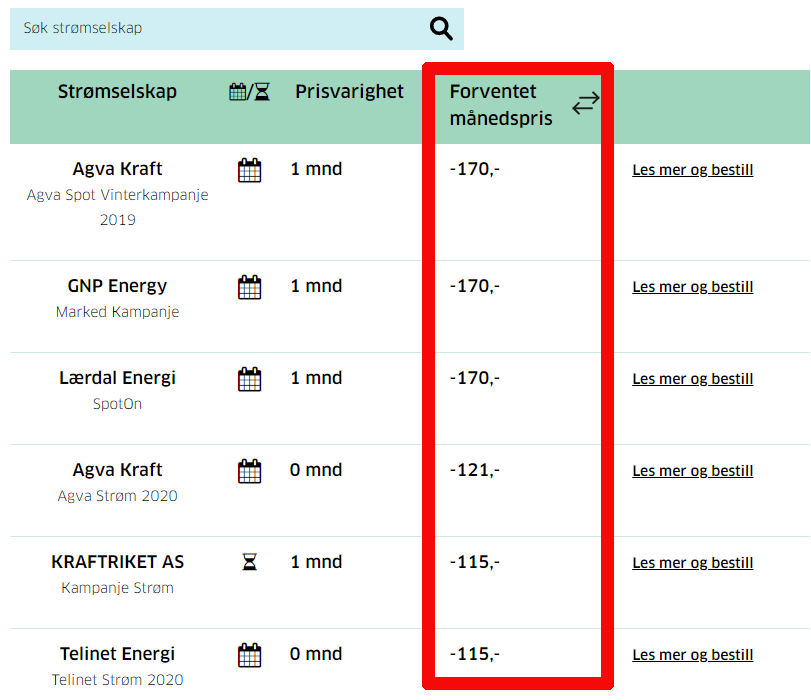Click the Agva Spot Vinterkampanje 2019 product name
Image resolution: width=811 pixels, height=700 pixels.
(117, 207)
